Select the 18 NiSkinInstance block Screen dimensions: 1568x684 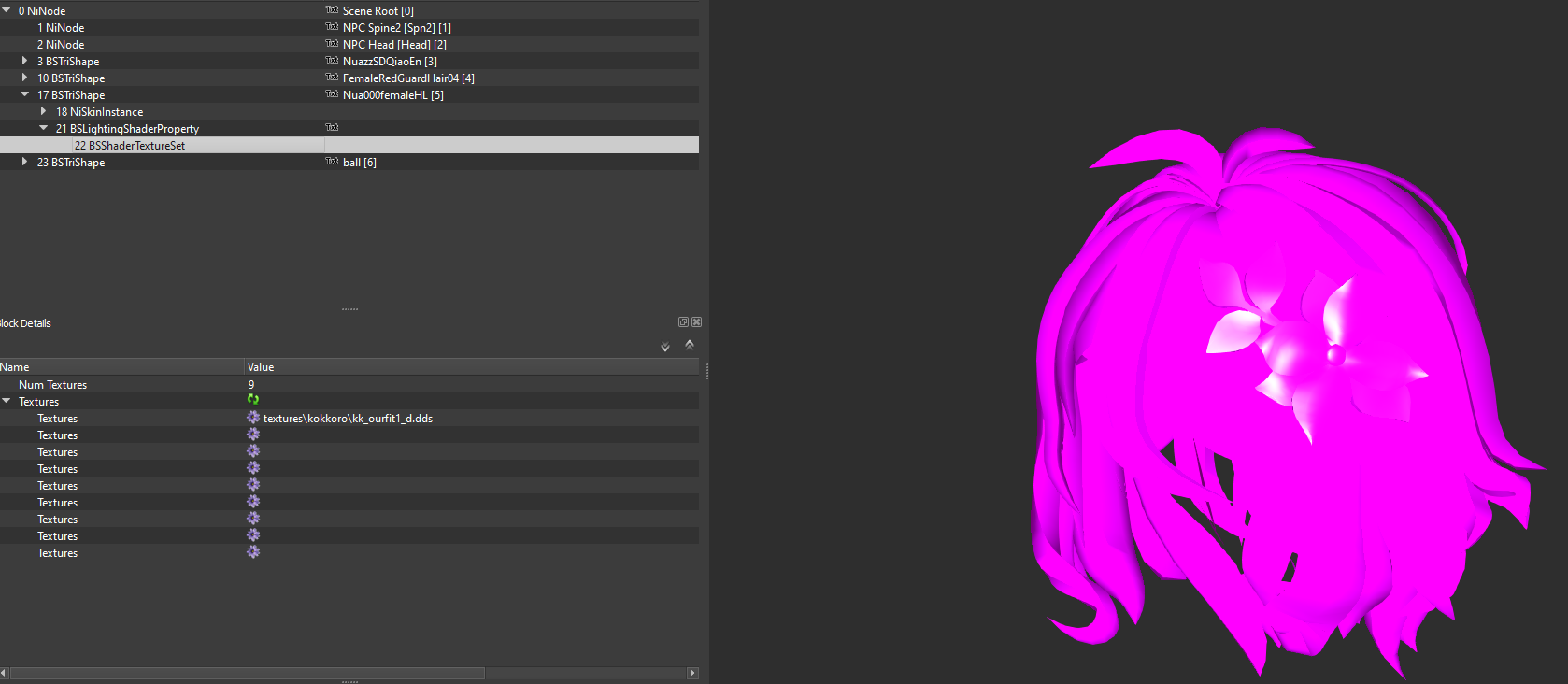[100, 112]
